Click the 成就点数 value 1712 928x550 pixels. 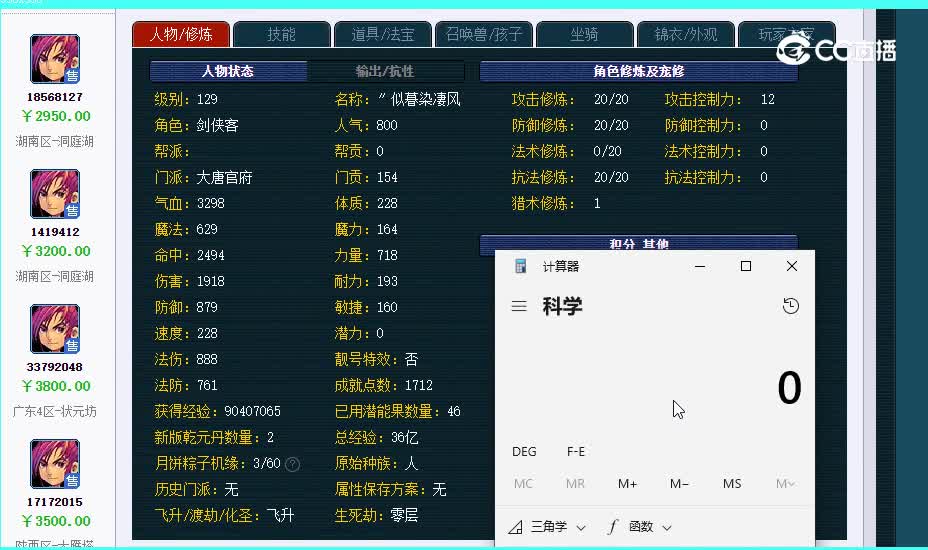[x=419, y=385]
